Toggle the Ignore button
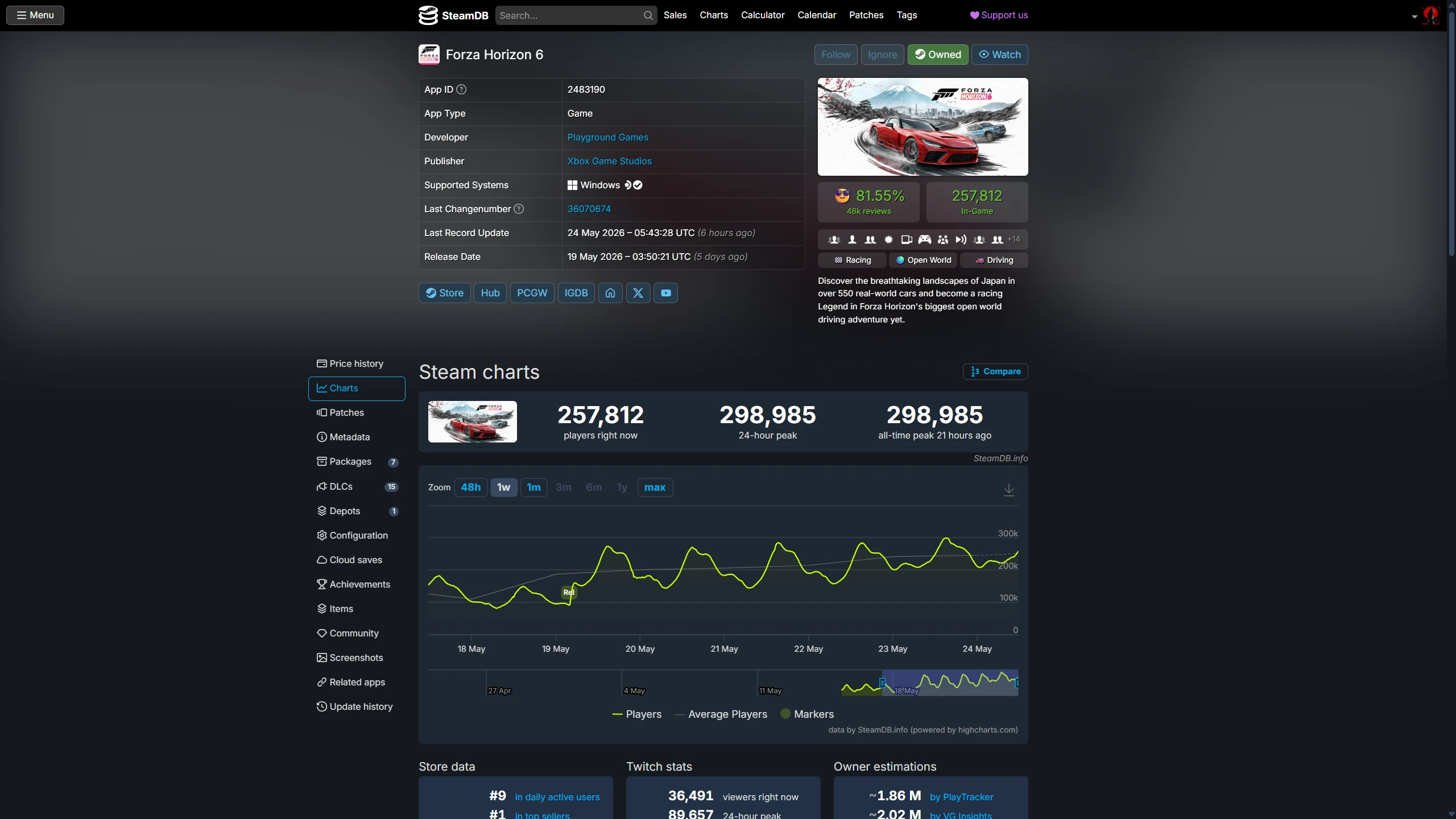Viewport: 1456px width, 819px height. click(x=882, y=55)
